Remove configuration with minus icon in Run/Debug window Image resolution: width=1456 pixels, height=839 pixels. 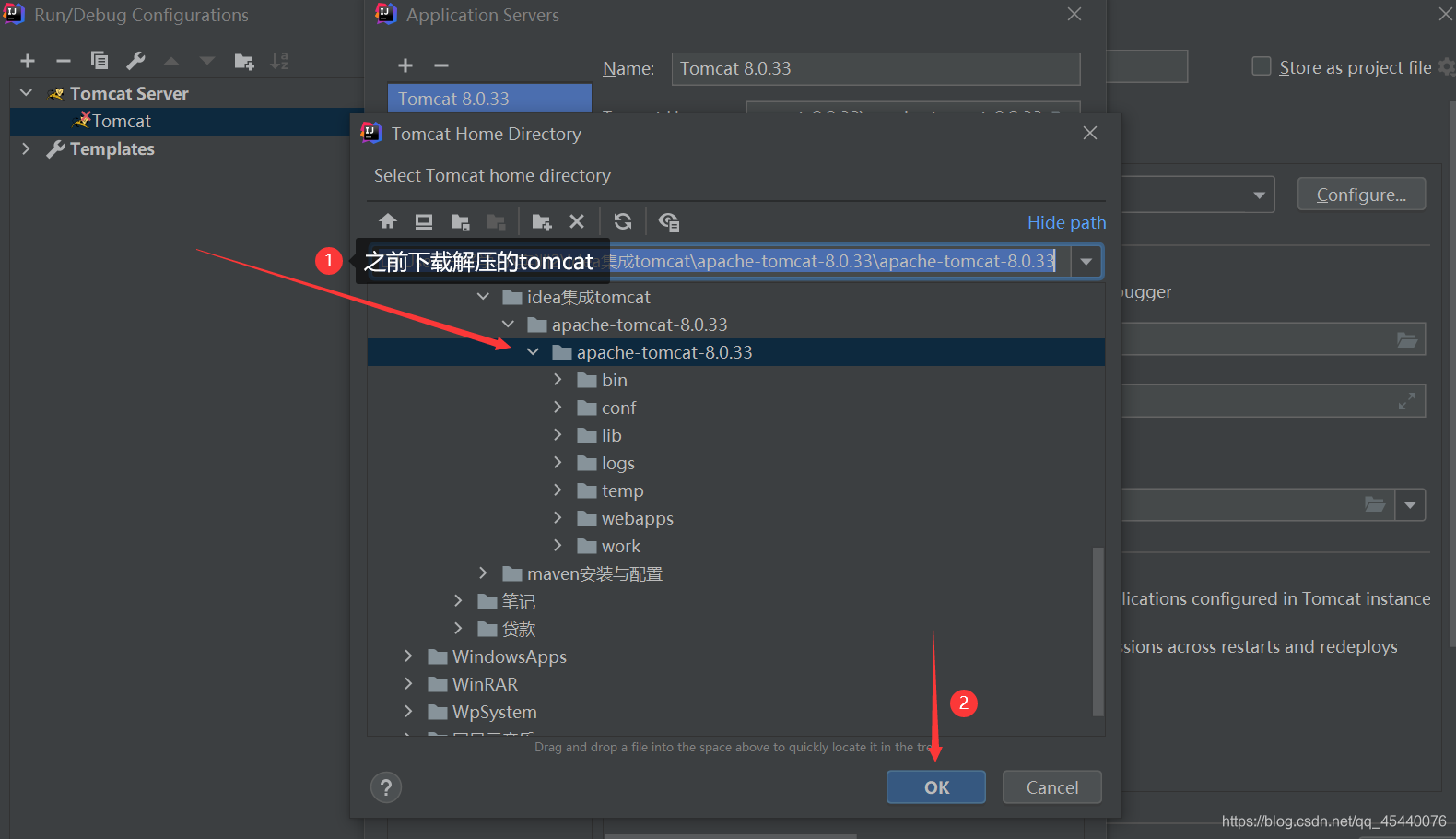coord(64,61)
